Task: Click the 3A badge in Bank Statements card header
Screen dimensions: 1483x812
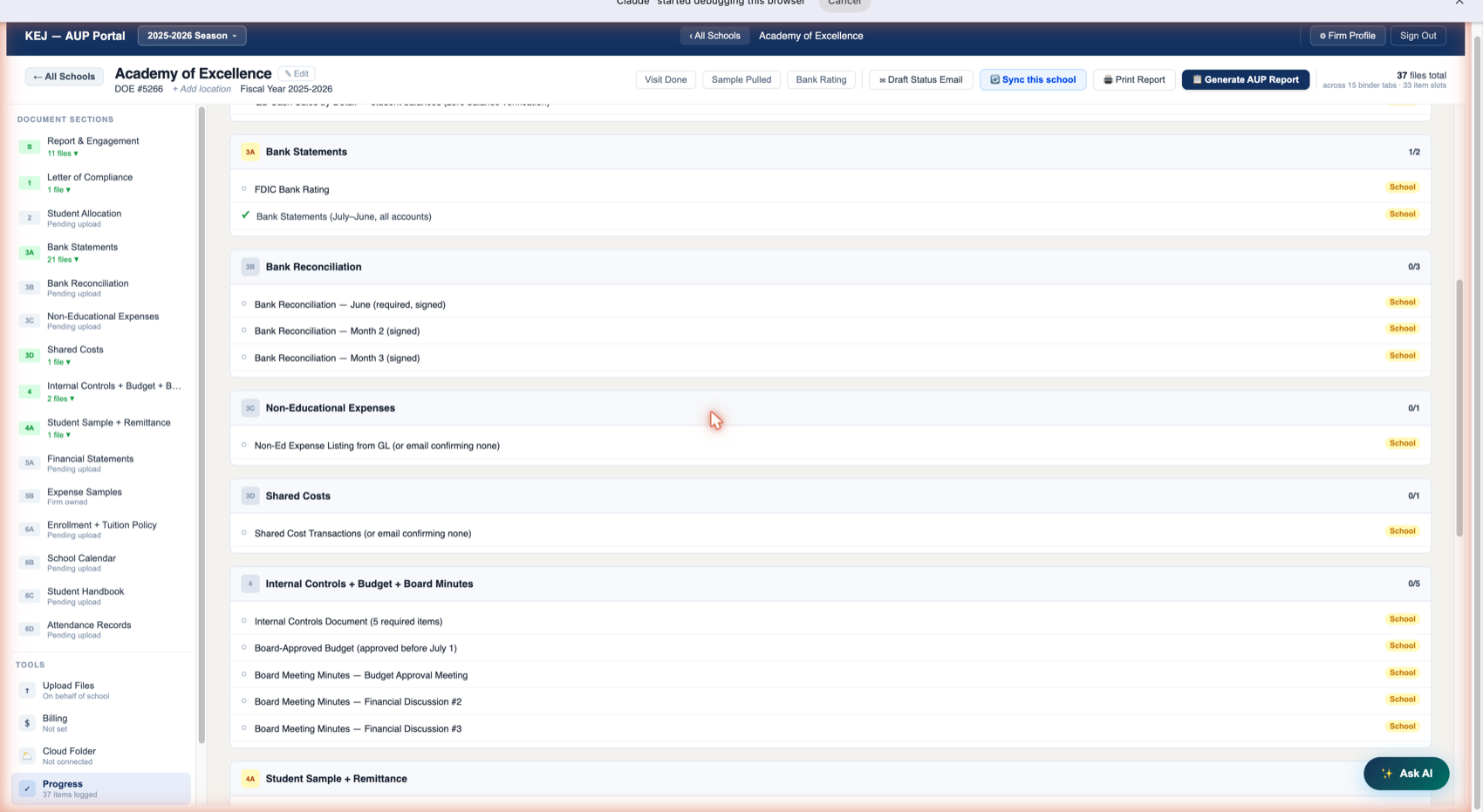Action: (x=250, y=152)
